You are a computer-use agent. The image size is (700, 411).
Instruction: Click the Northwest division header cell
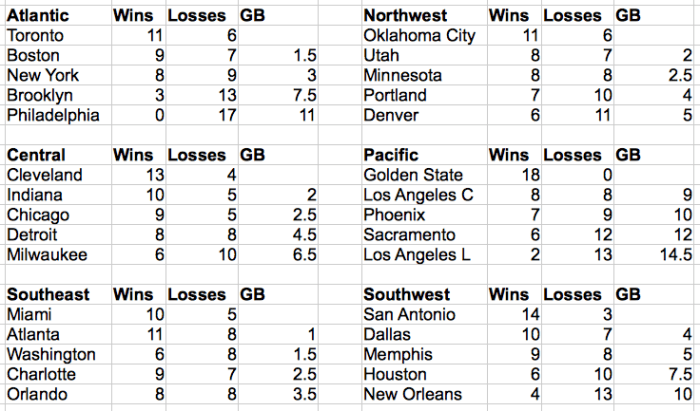point(405,16)
